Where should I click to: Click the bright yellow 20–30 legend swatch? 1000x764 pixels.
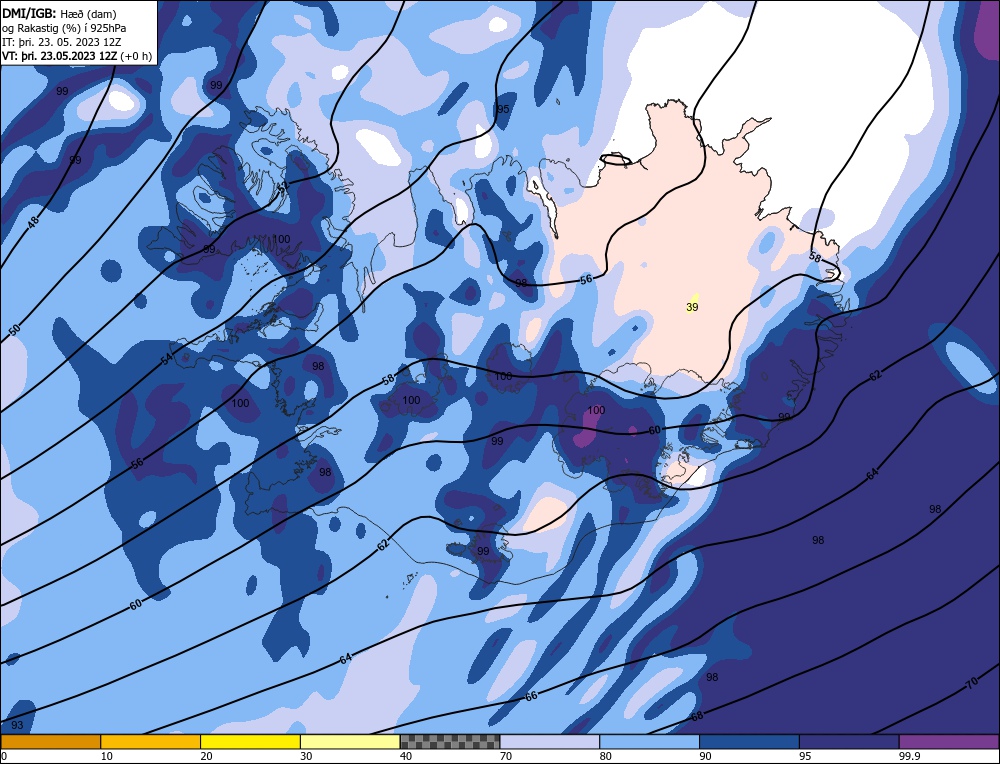tap(250, 742)
